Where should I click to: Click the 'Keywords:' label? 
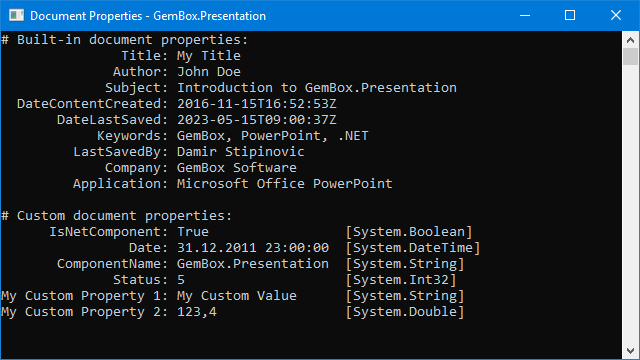coord(132,136)
